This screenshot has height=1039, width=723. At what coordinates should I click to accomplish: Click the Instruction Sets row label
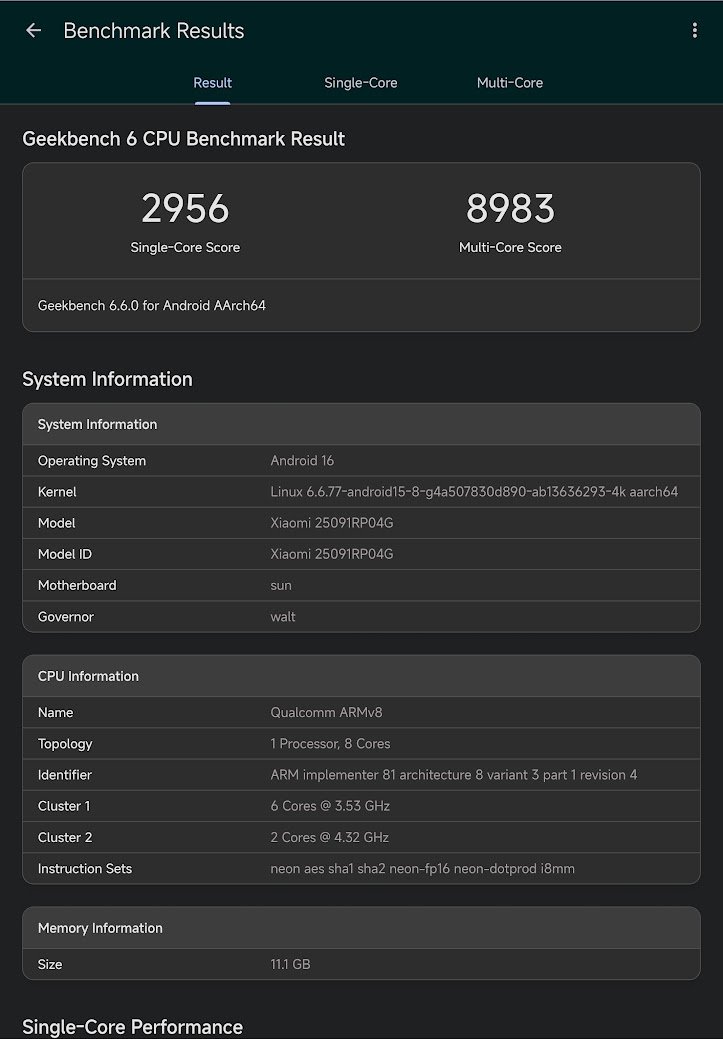pos(85,868)
